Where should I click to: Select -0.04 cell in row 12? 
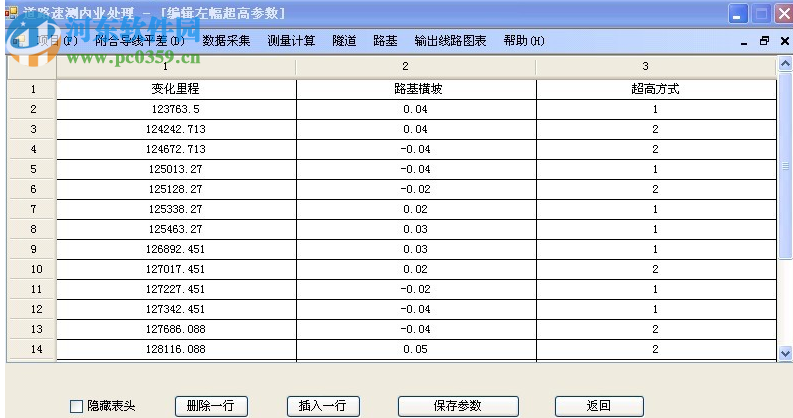tap(416, 309)
